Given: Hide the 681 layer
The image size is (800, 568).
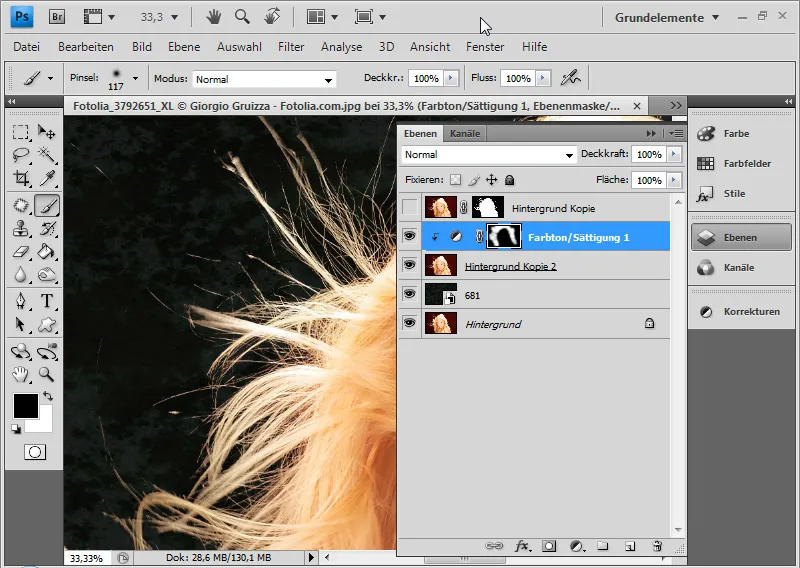Looking at the screenshot, I should [409, 294].
